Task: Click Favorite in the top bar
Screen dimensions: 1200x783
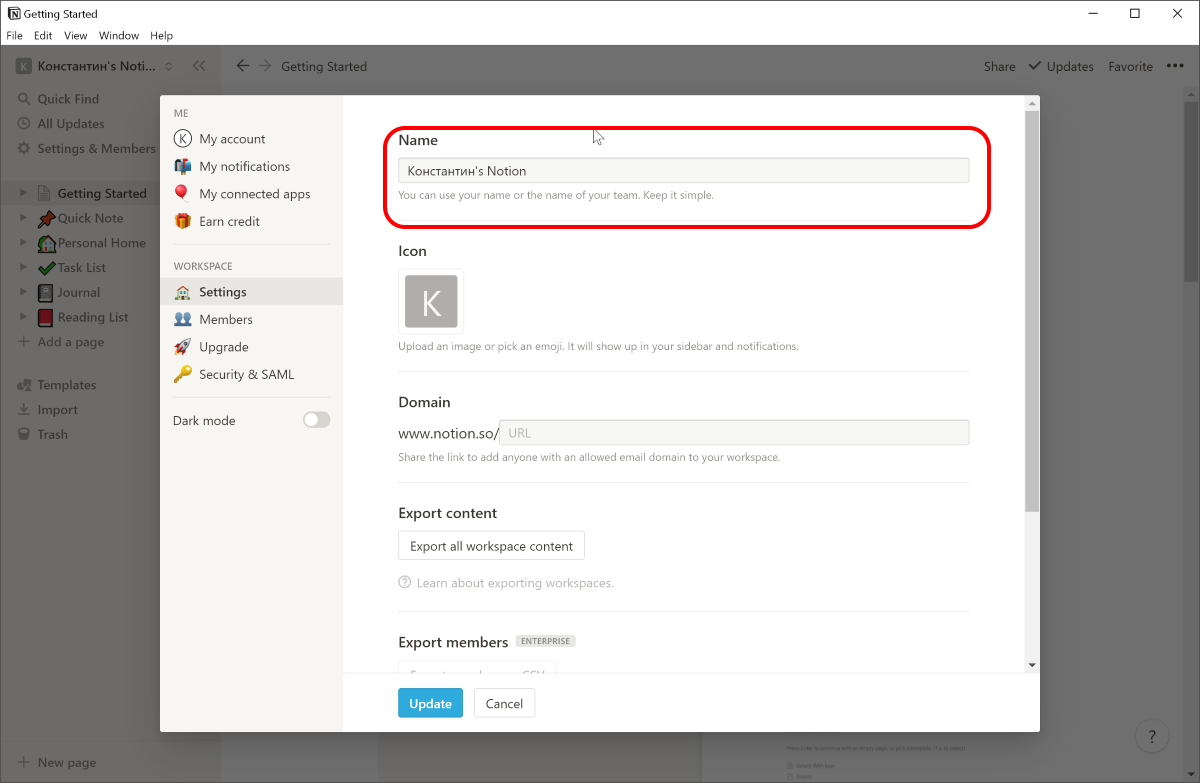Action: pyautogui.click(x=1130, y=66)
